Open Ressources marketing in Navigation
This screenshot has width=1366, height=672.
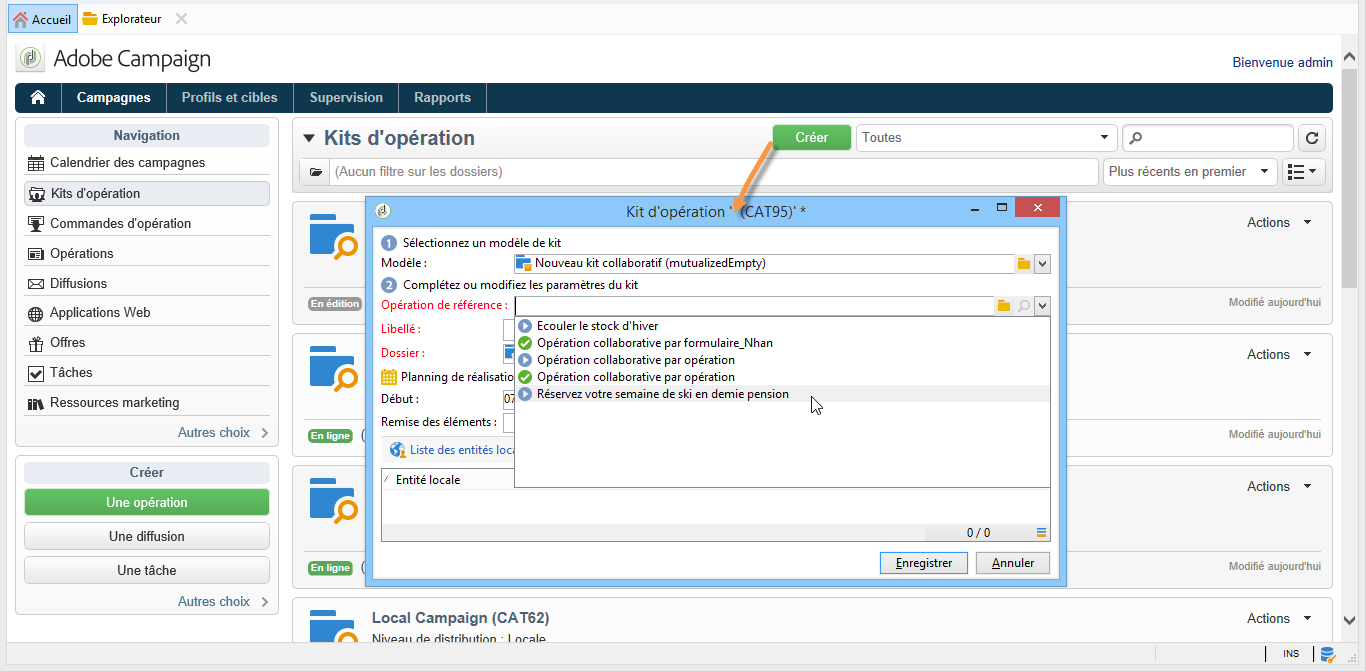(x=146, y=402)
